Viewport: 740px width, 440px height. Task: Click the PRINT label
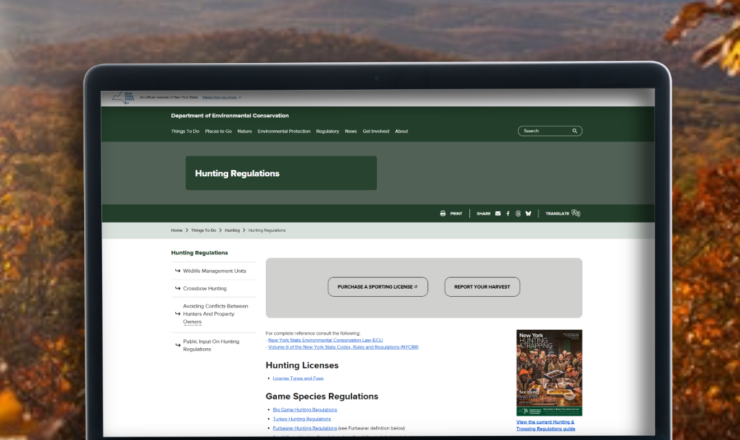coord(456,213)
